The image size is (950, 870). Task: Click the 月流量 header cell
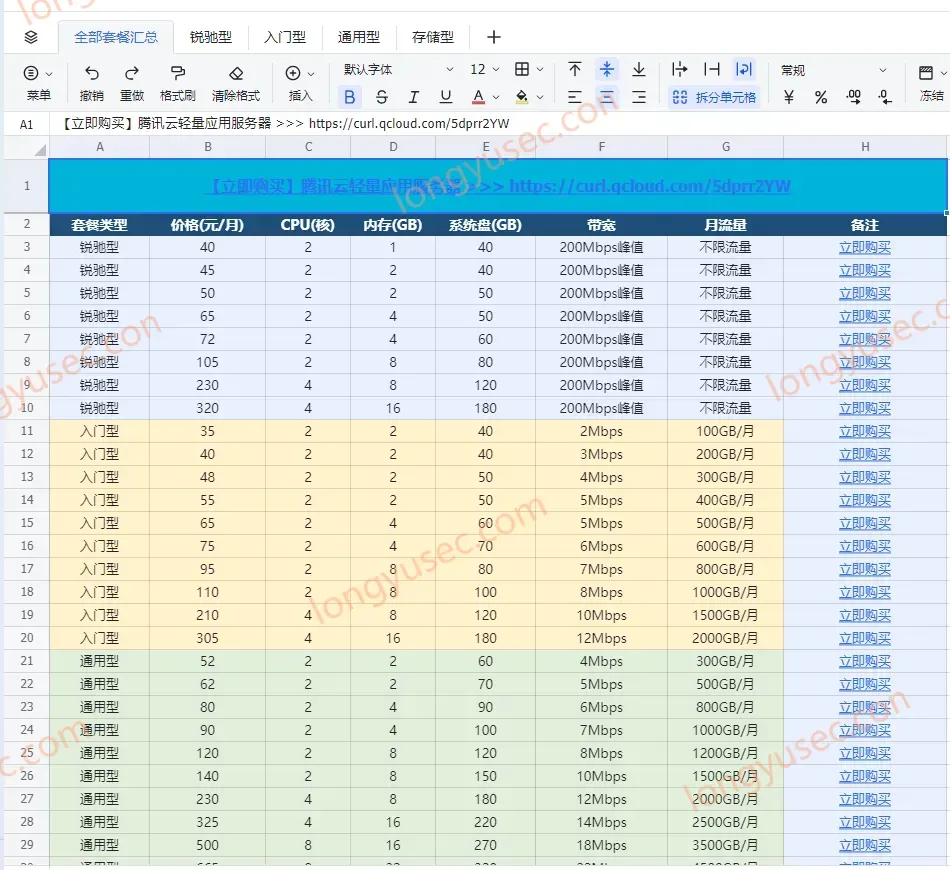[725, 225]
